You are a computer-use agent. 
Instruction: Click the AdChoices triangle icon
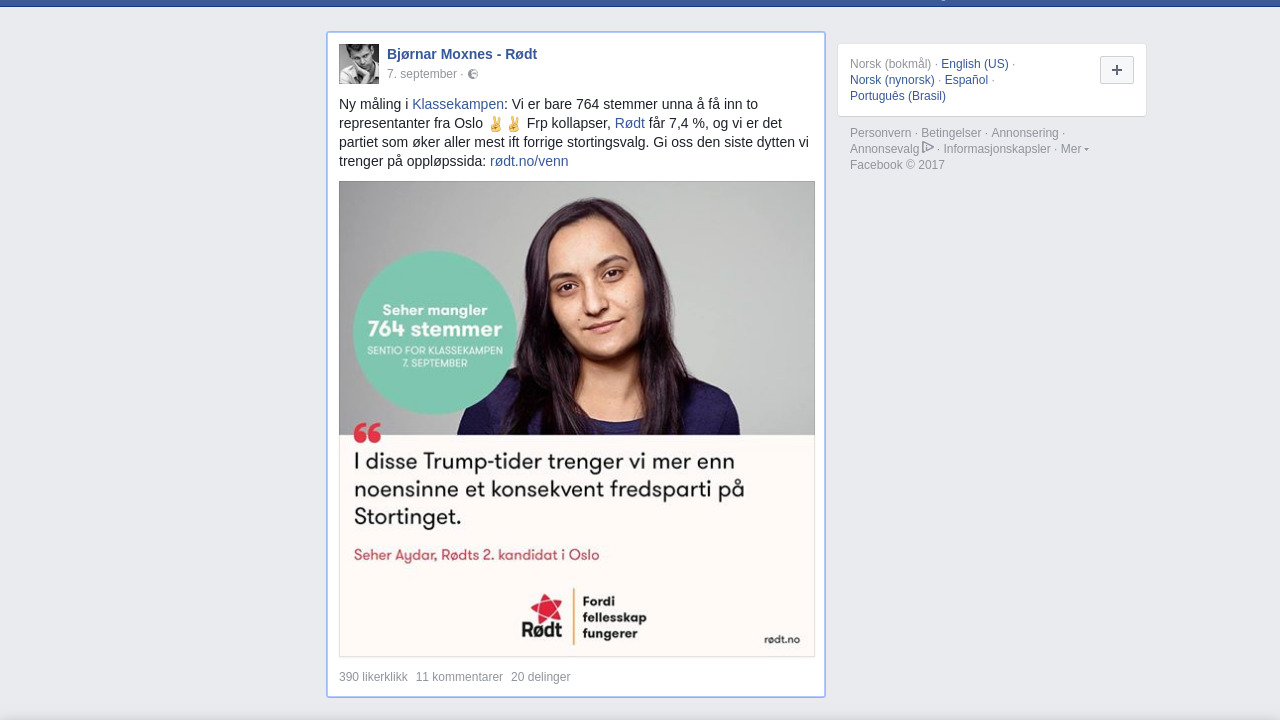[x=928, y=148]
